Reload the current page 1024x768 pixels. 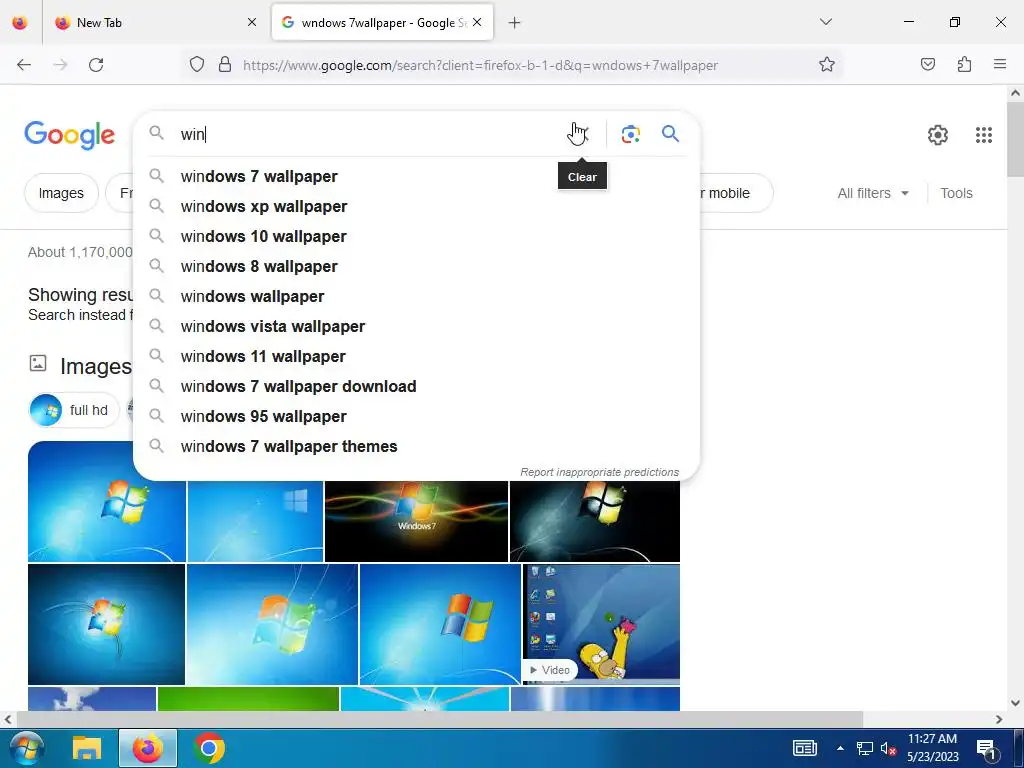point(96,64)
